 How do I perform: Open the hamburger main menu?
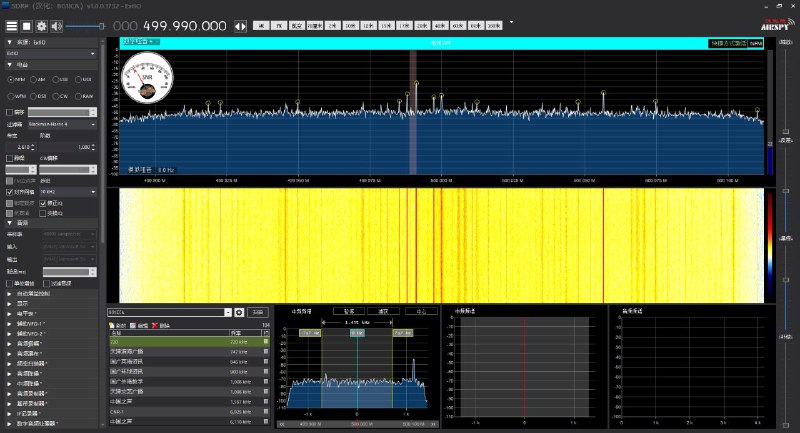click(12, 26)
